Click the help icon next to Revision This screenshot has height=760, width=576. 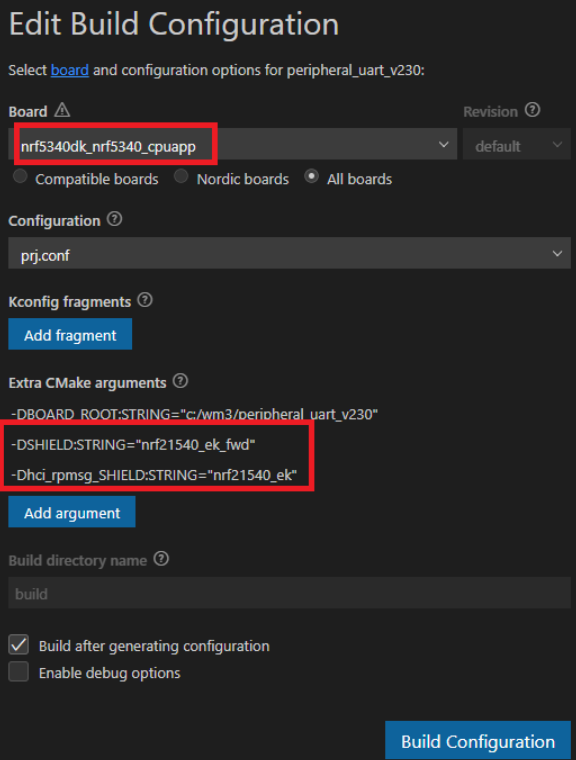click(x=532, y=110)
